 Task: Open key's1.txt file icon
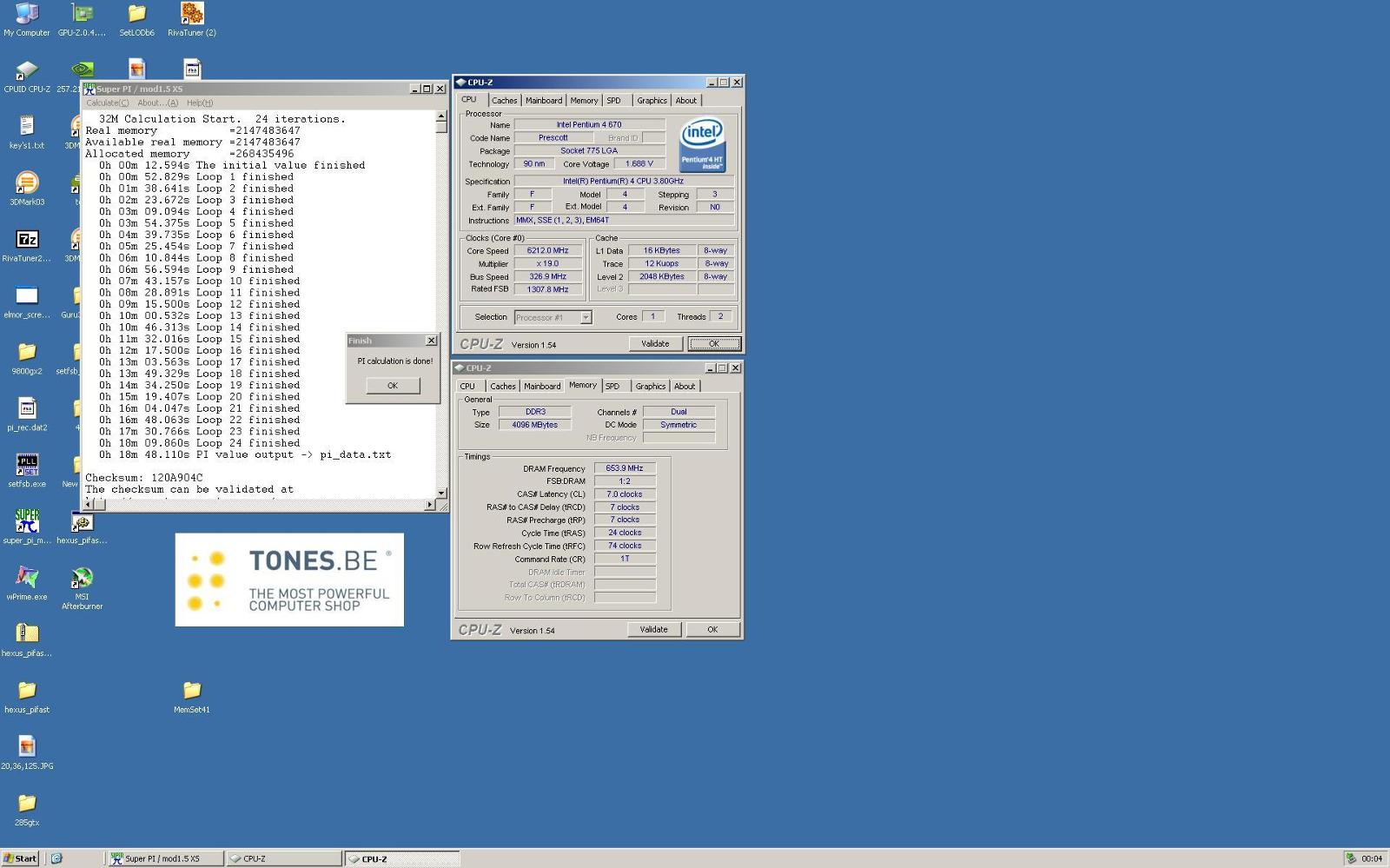click(x=27, y=132)
